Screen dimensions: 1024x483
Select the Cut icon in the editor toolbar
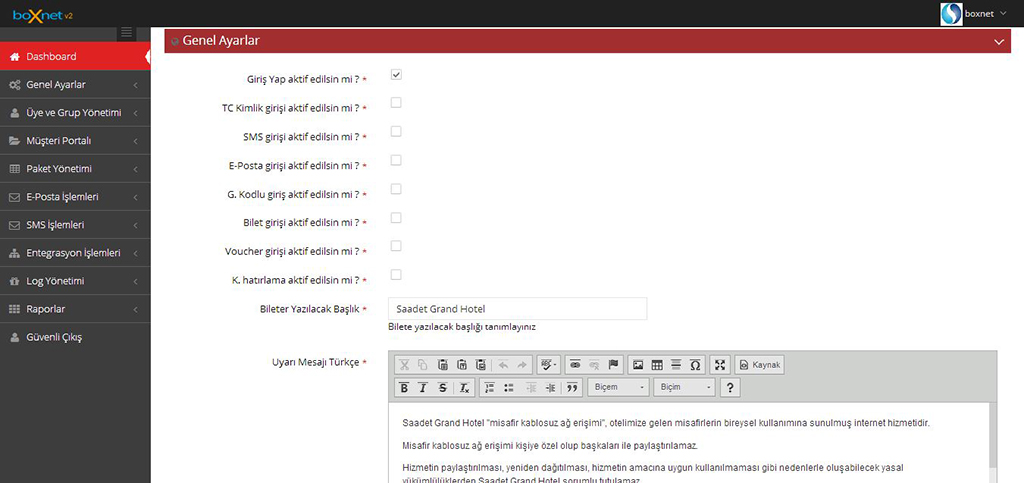point(404,365)
